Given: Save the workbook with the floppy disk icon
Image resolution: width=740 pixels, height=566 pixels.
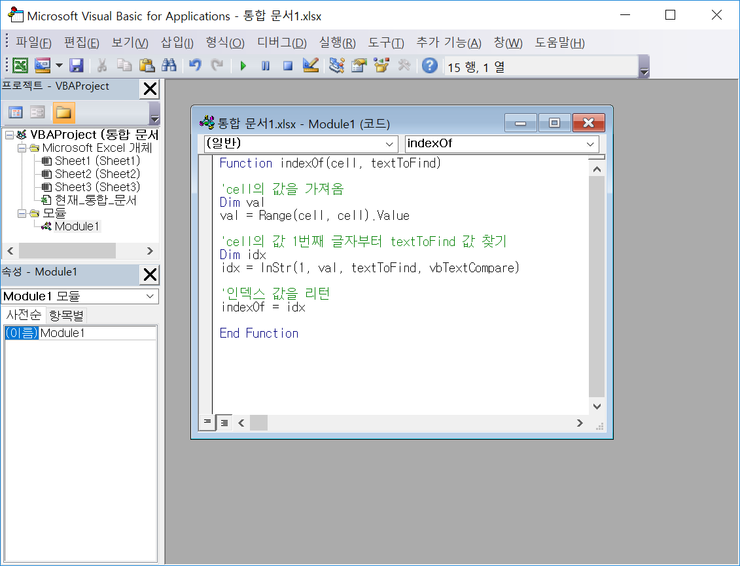Looking at the screenshot, I should (73, 65).
